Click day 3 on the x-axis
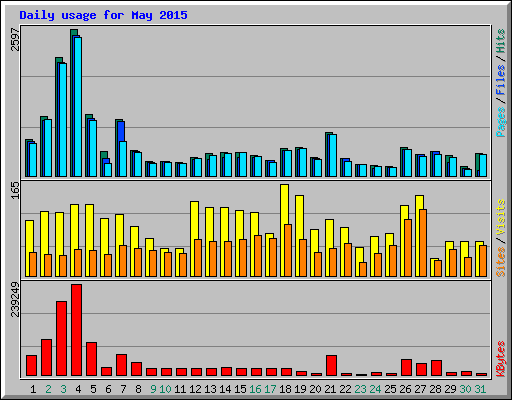The image size is (512, 400). point(63,389)
